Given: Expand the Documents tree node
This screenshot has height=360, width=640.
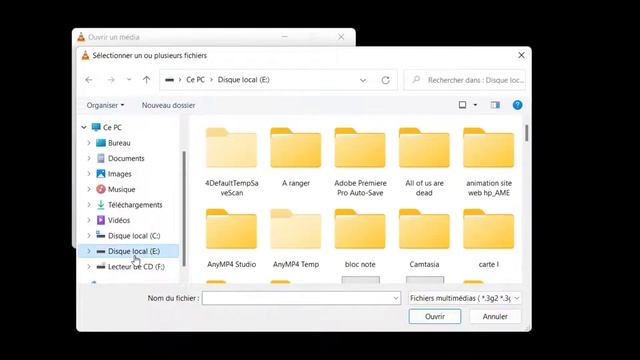Looking at the screenshot, I should (x=89, y=158).
